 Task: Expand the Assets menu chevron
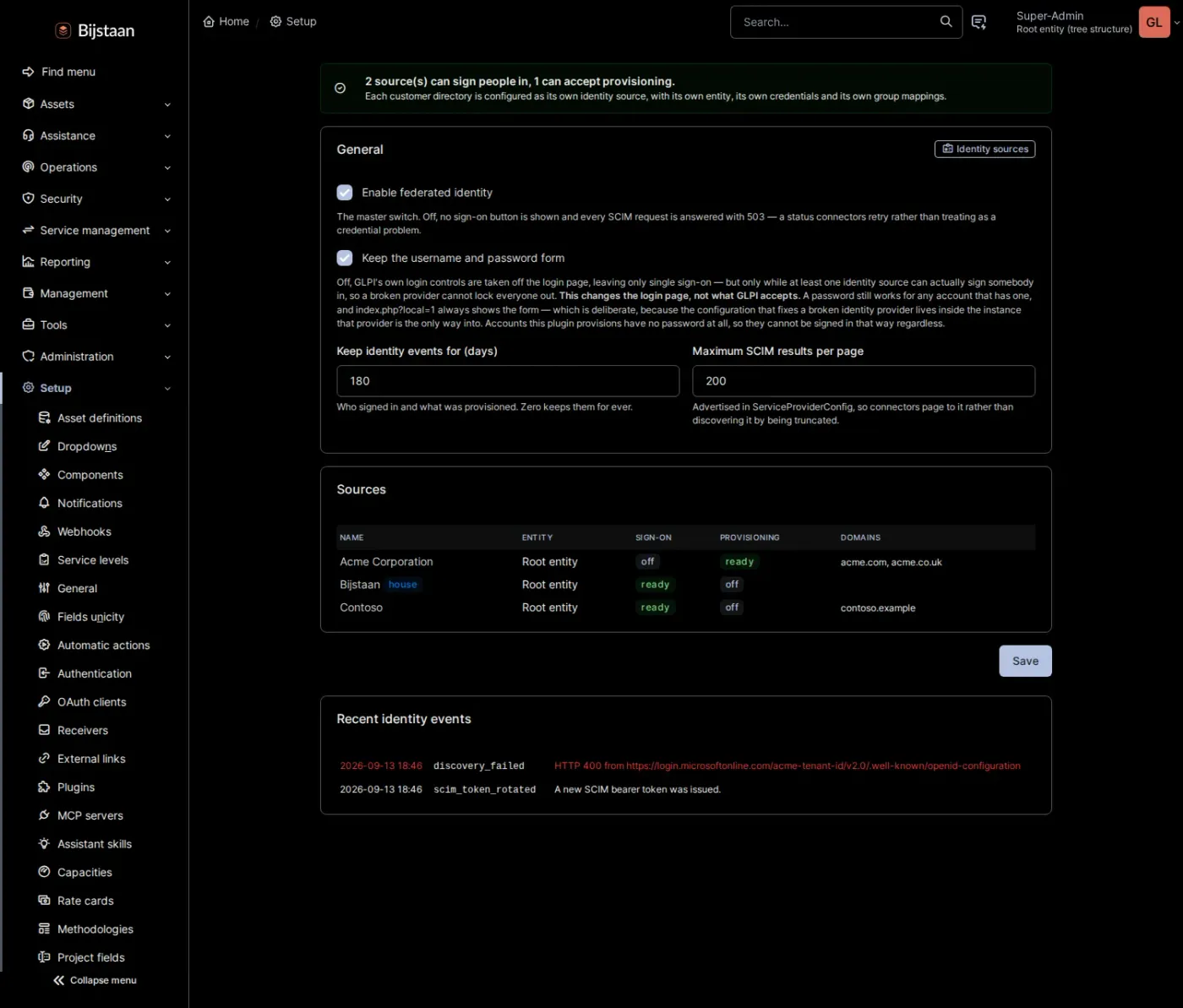point(167,105)
